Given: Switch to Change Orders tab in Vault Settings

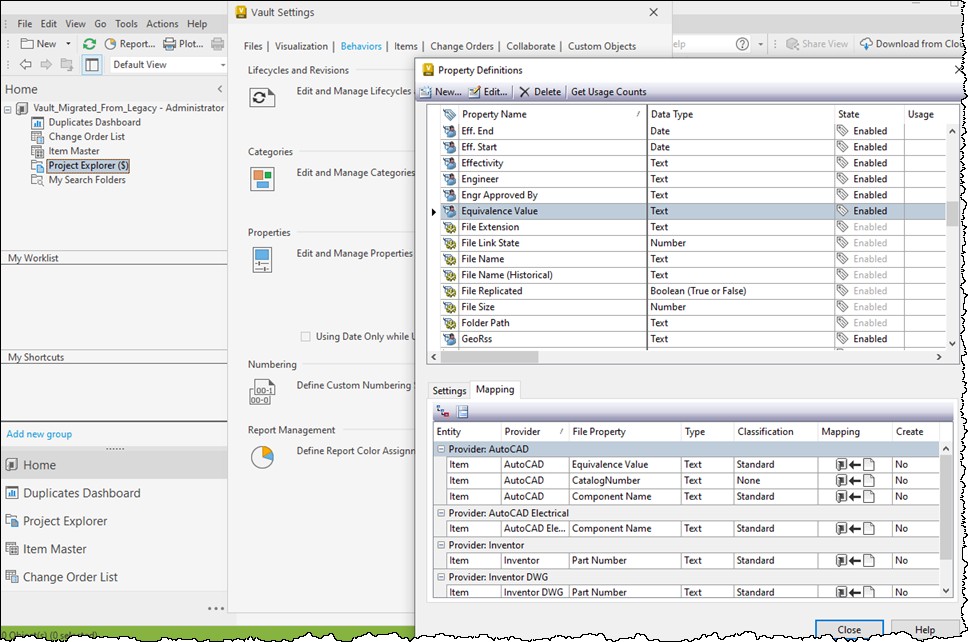Looking at the screenshot, I should [x=462, y=46].
